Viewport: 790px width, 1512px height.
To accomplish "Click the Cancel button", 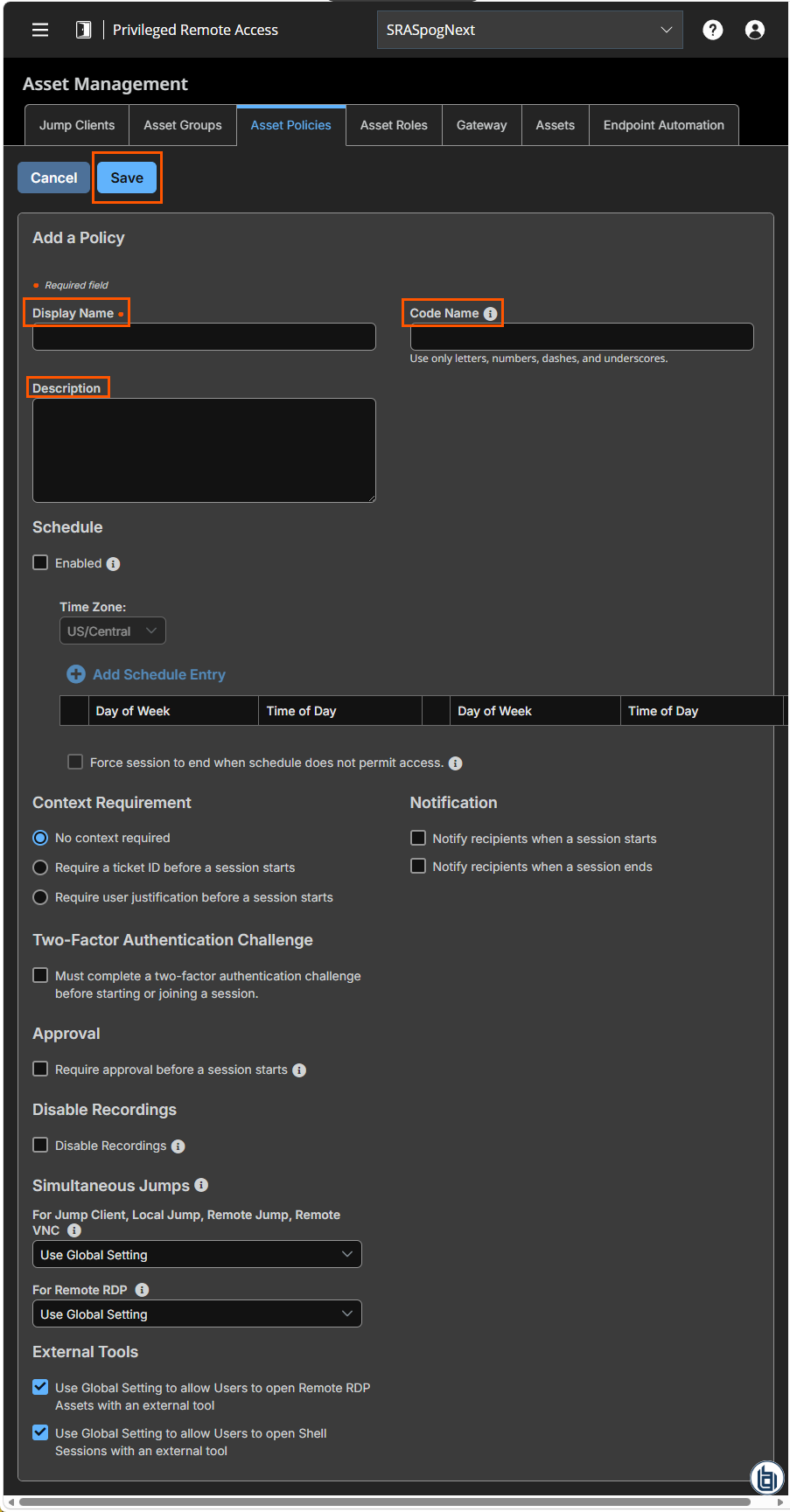I will [54, 178].
